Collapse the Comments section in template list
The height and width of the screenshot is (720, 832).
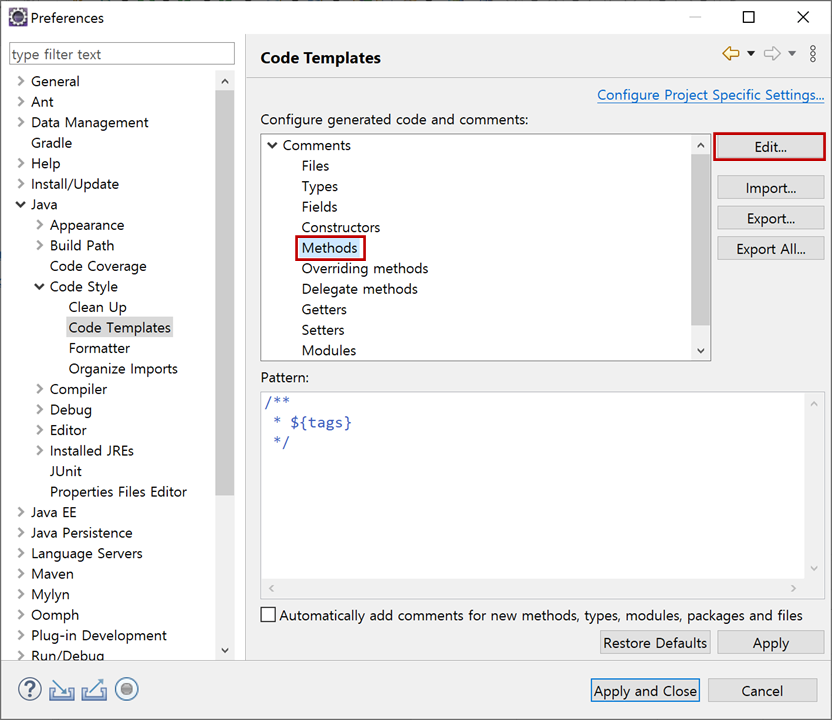(x=272, y=144)
